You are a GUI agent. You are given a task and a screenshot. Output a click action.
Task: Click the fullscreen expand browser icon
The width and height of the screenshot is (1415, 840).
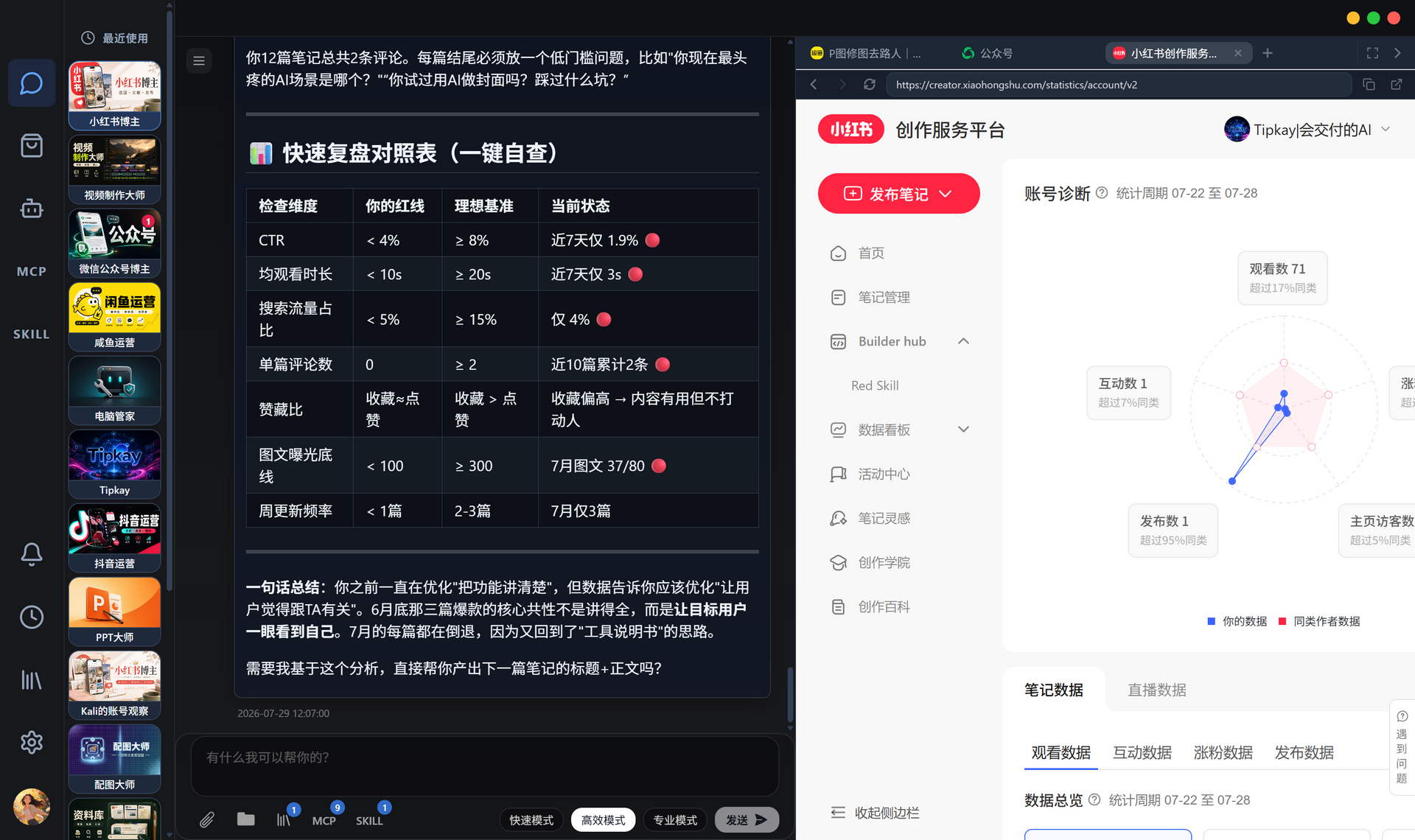tap(1372, 53)
